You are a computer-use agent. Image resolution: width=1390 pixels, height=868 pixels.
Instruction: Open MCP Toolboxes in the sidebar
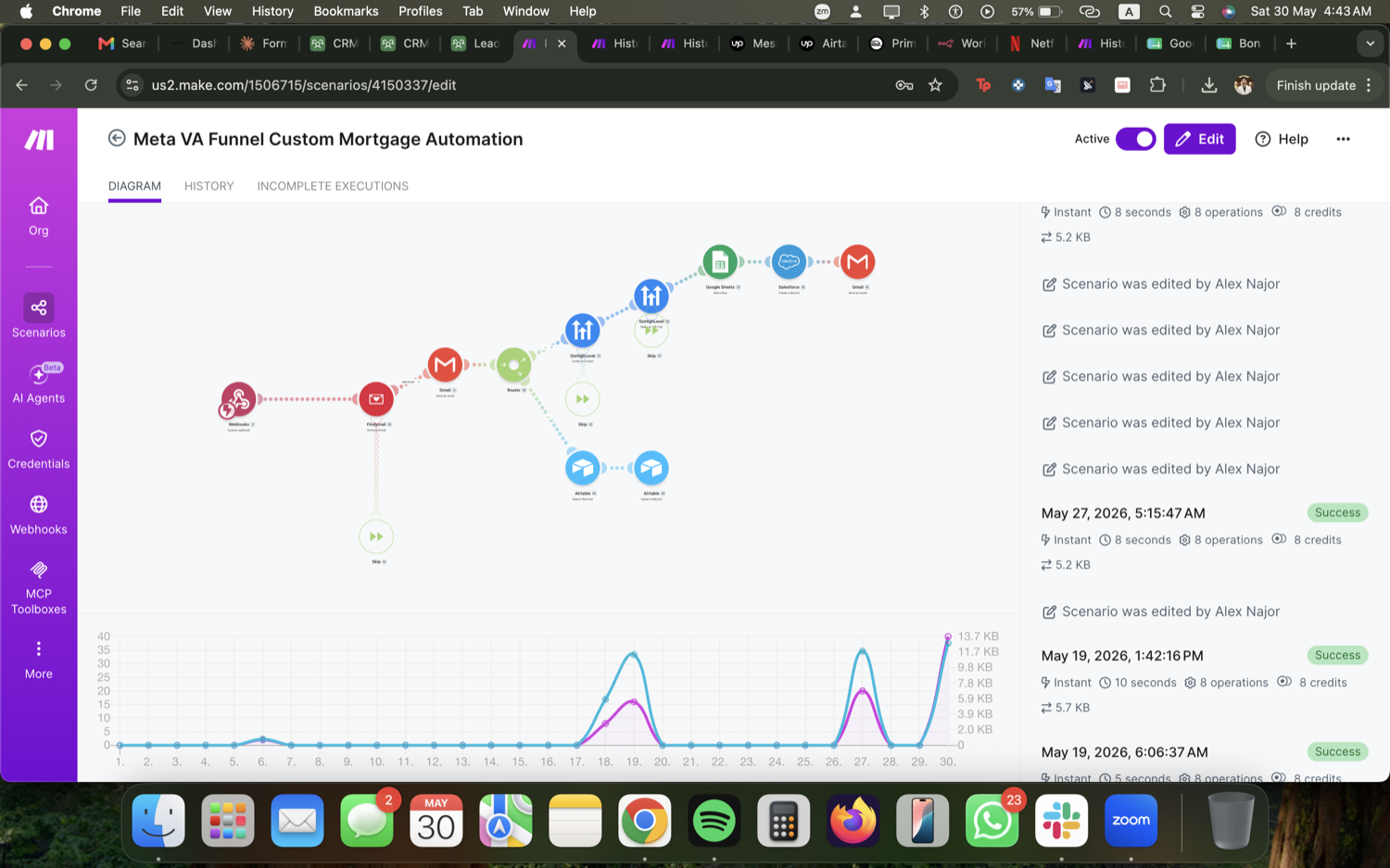pos(38,587)
